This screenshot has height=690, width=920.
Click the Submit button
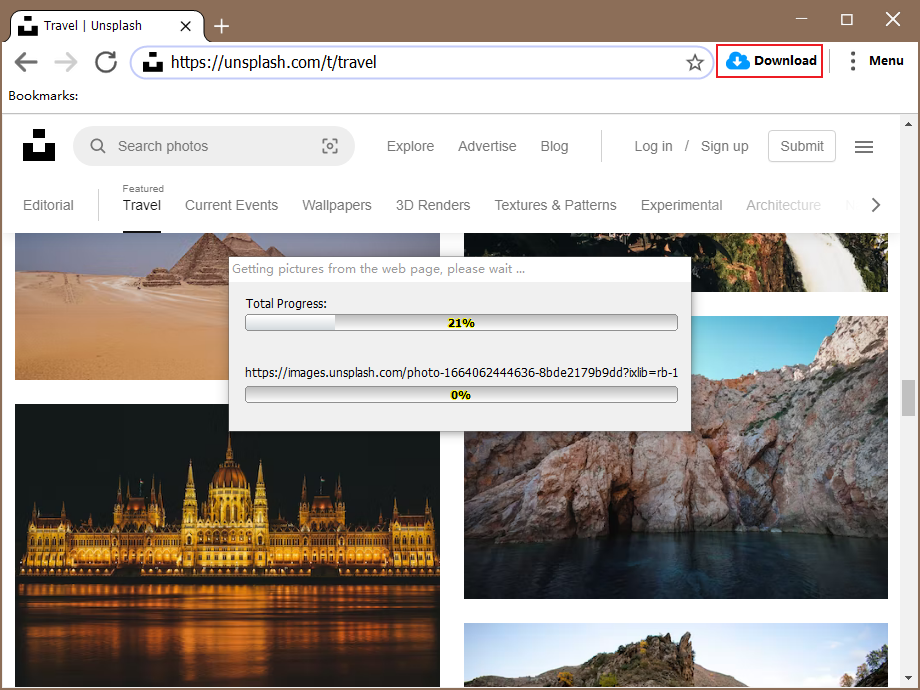click(x=801, y=146)
